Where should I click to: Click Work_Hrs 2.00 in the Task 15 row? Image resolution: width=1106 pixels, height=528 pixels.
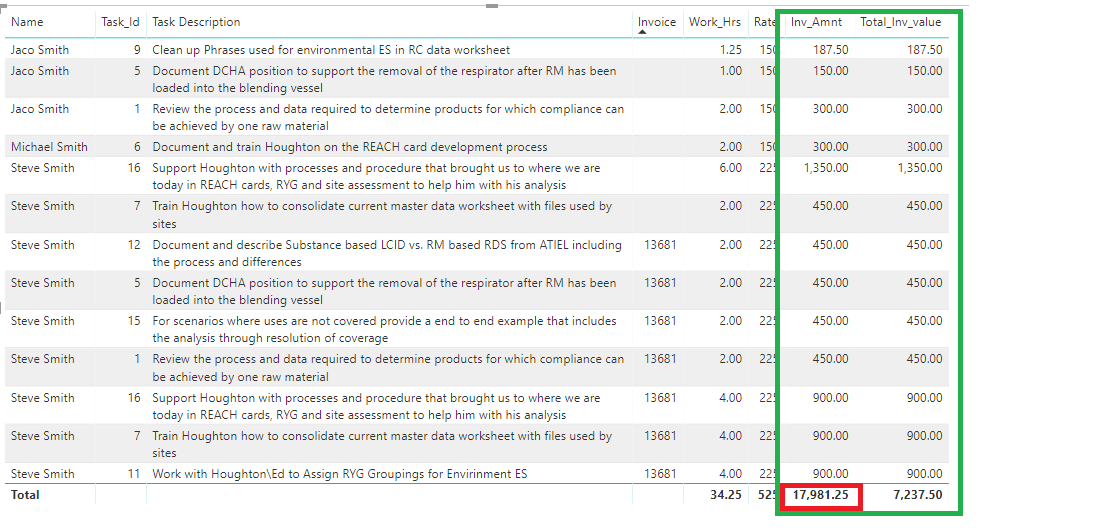click(730, 321)
